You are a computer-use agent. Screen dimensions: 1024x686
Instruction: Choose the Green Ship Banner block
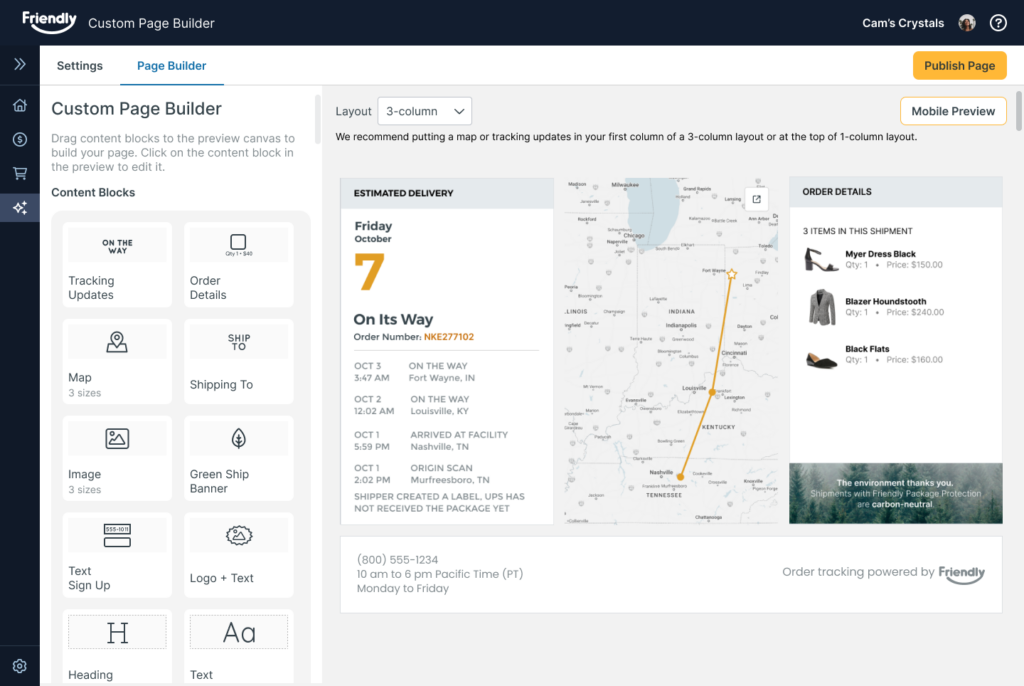tap(238, 457)
